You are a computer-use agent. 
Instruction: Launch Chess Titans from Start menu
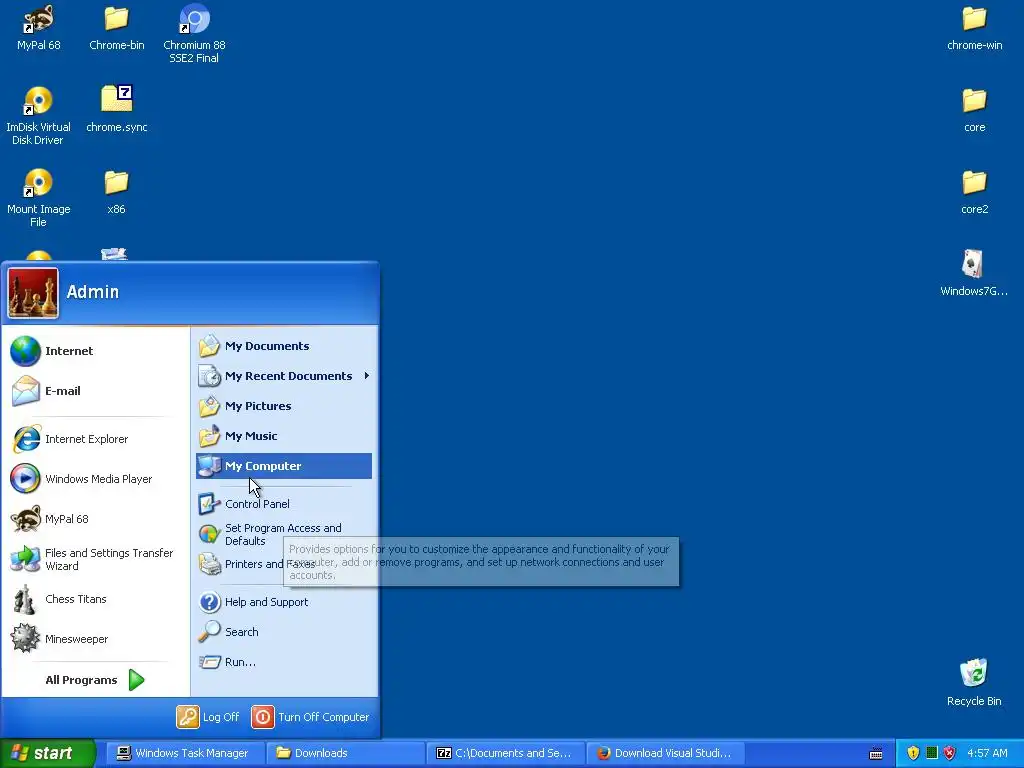click(95, 599)
